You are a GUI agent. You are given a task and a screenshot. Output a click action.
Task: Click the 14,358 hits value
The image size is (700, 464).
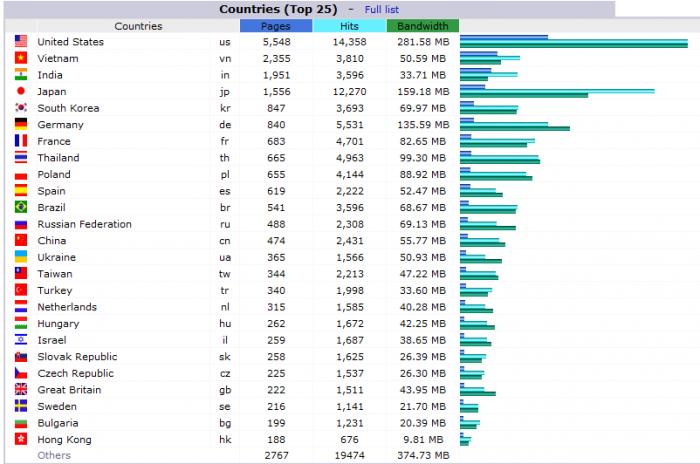(x=349, y=42)
